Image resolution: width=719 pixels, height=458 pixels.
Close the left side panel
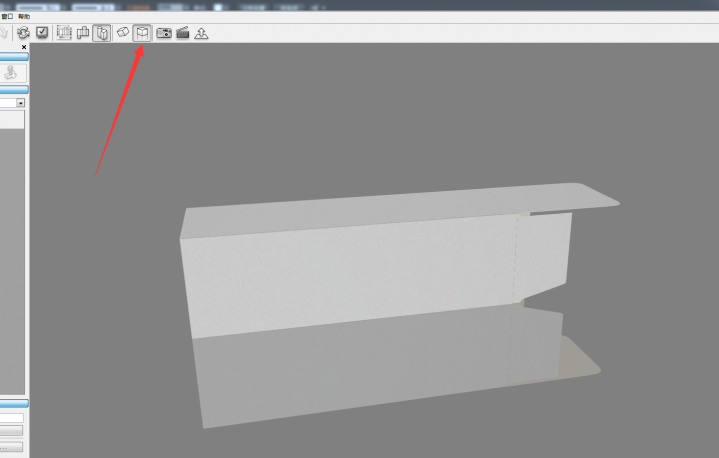[x=24, y=47]
